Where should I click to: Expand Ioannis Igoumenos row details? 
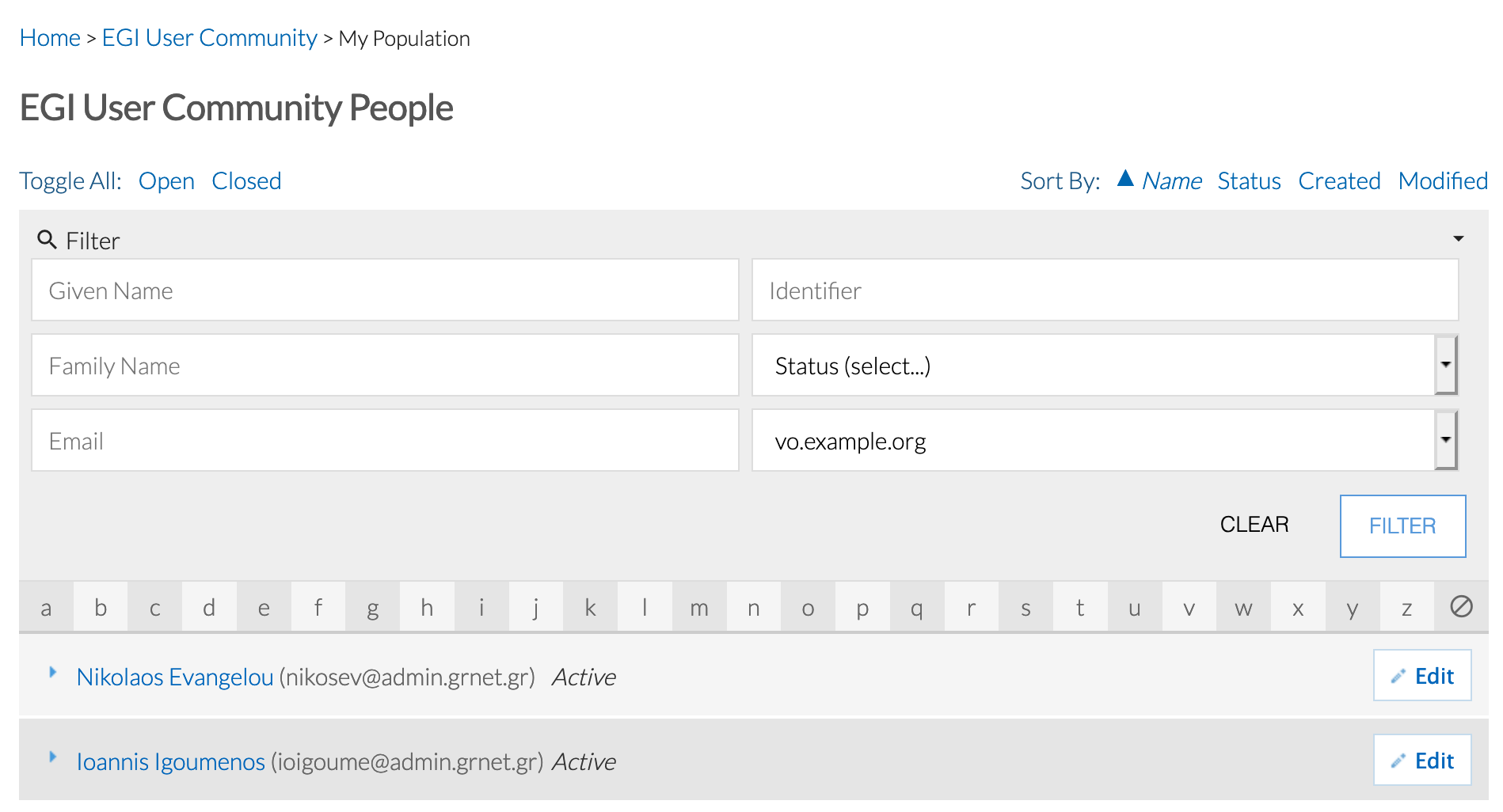click(53, 757)
